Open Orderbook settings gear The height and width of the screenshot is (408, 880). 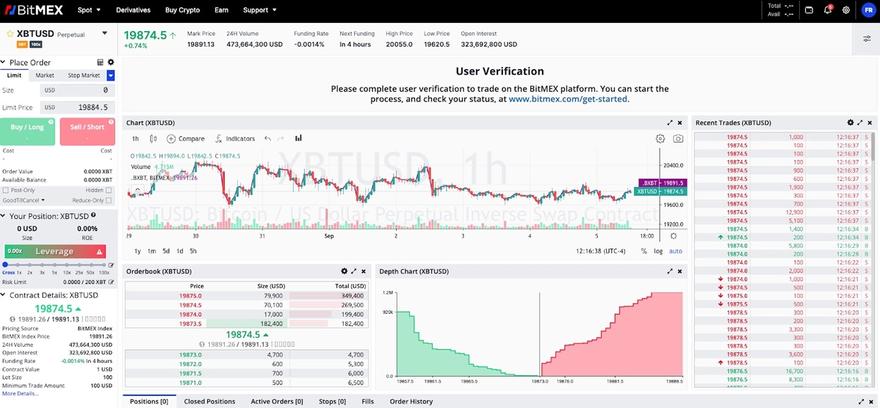coord(344,271)
